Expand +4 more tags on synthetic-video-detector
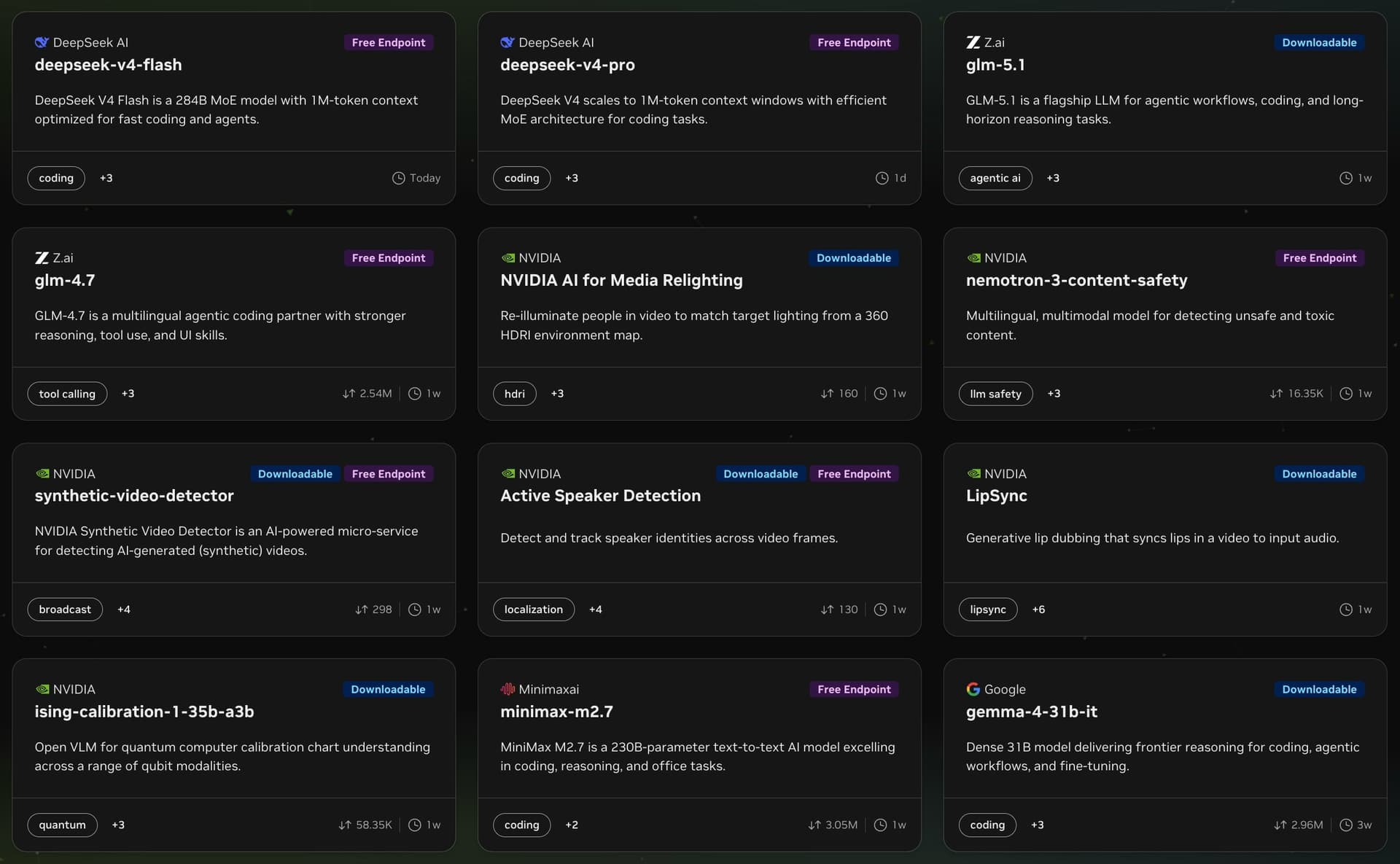This screenshot has width=1400, height=864. tap(124, 610)
